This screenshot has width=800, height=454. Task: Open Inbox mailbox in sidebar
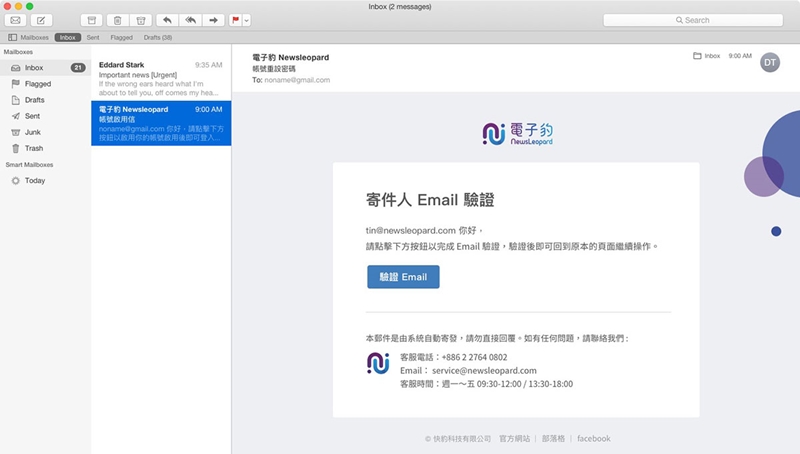(45, 67)
